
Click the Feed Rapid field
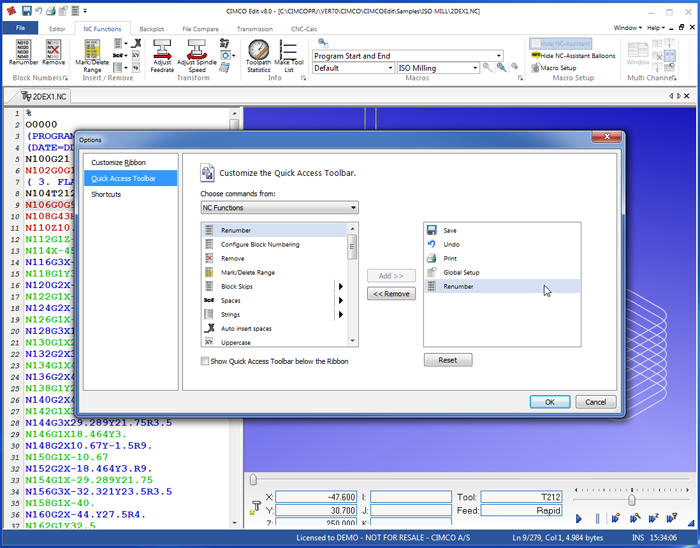click(x=521, y=511)
